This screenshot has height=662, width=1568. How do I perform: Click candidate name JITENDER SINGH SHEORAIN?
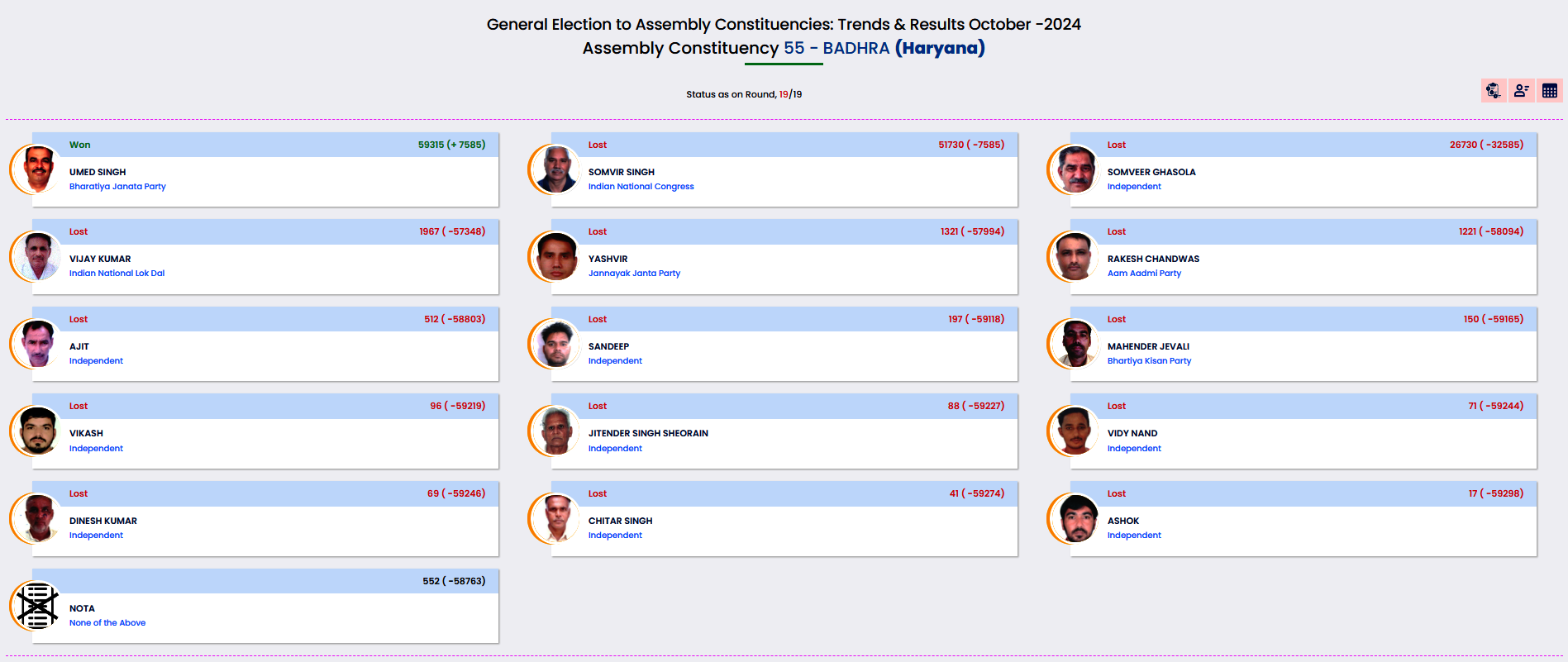click(648, 433)
